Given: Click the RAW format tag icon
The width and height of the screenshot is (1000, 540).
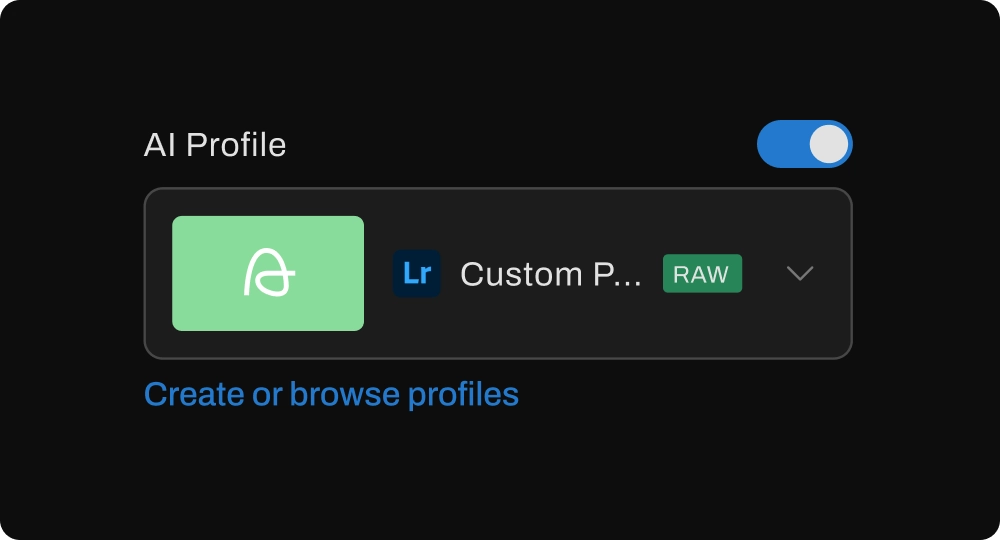Looking at the screenshot, I should (702, 273).
